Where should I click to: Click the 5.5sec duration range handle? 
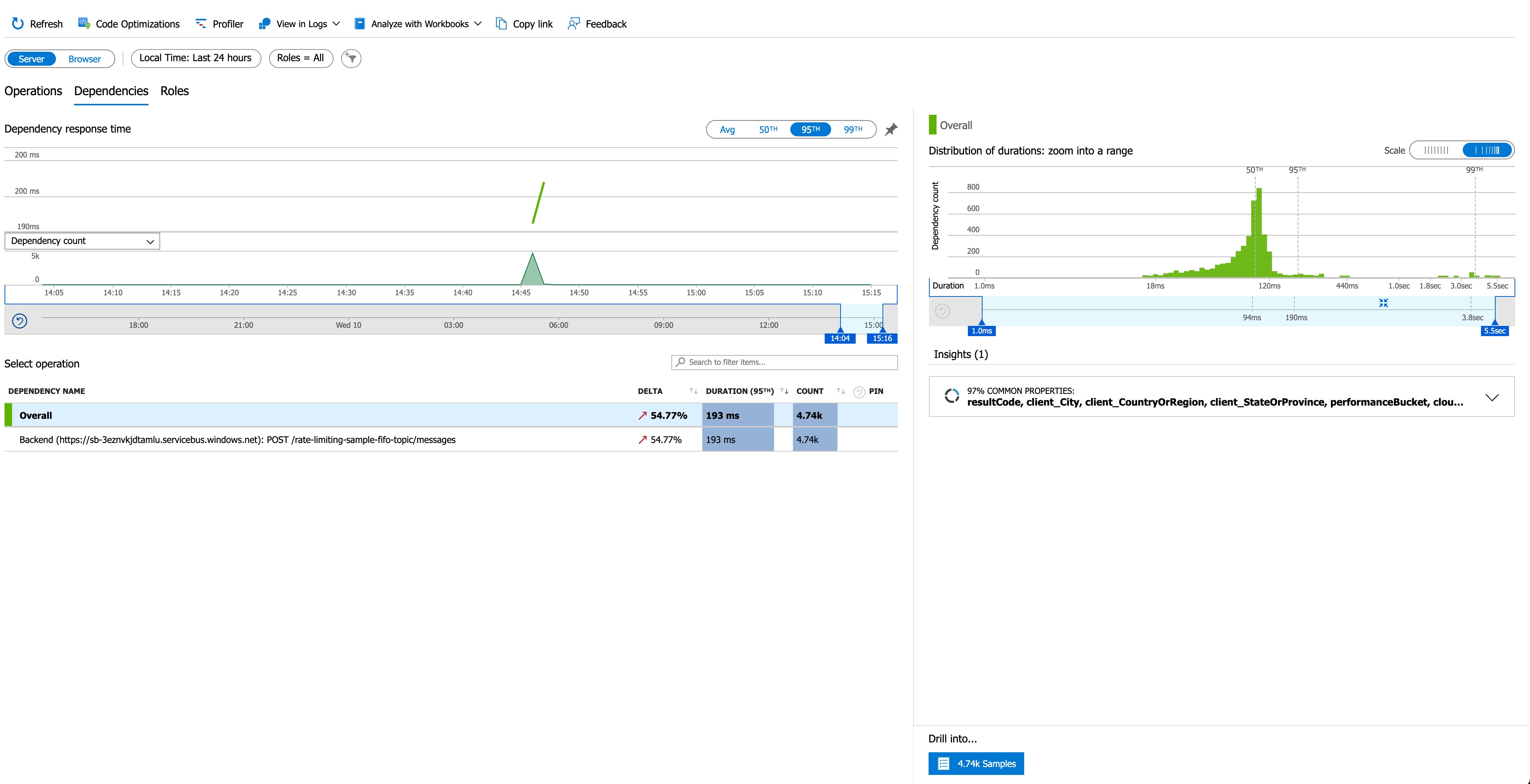(1494, 330)
